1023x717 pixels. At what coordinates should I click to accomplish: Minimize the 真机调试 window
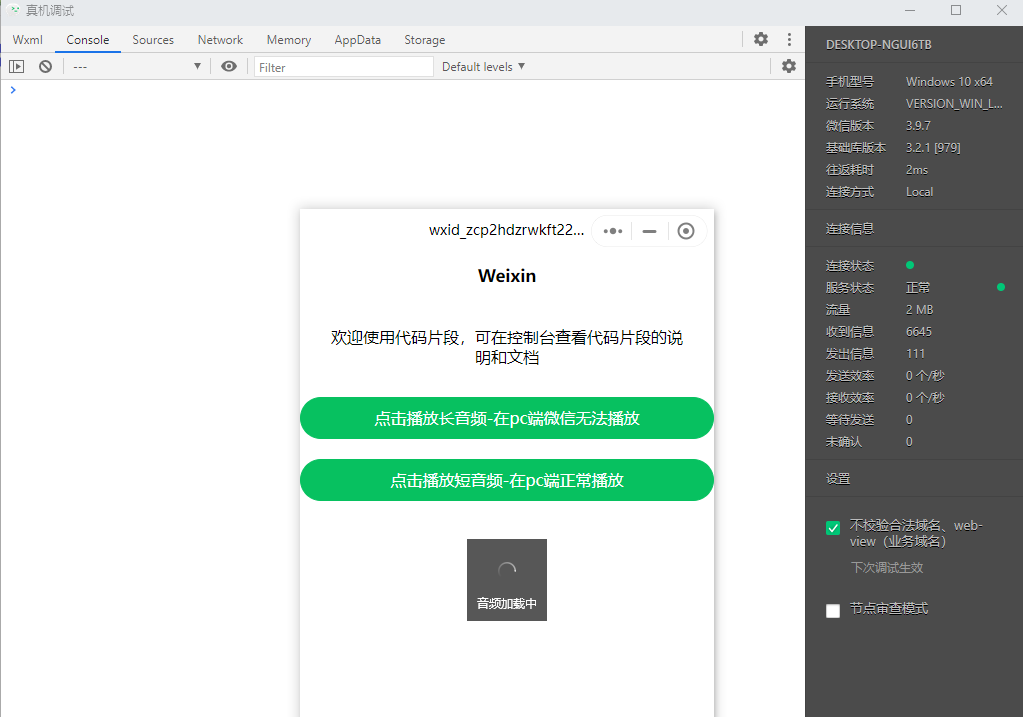point(910,10)
